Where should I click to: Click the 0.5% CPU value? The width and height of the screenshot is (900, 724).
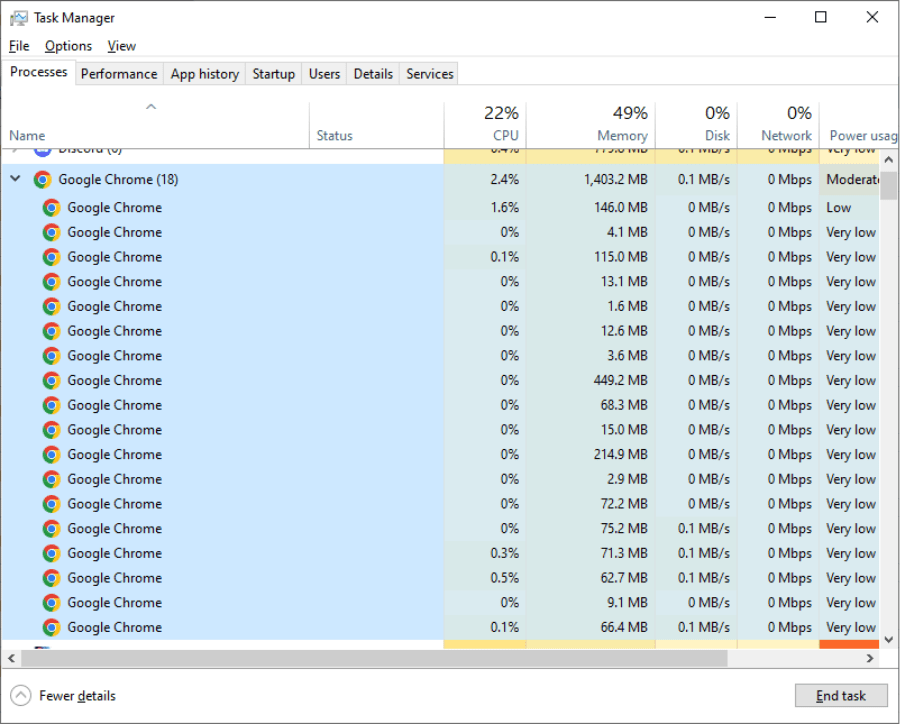505,578
